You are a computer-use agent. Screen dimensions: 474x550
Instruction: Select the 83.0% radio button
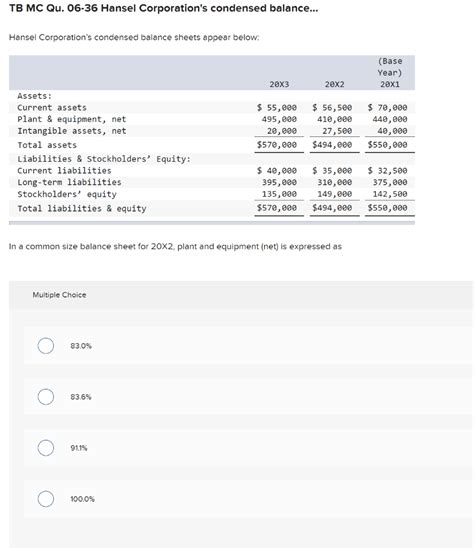tap(46, 346)
